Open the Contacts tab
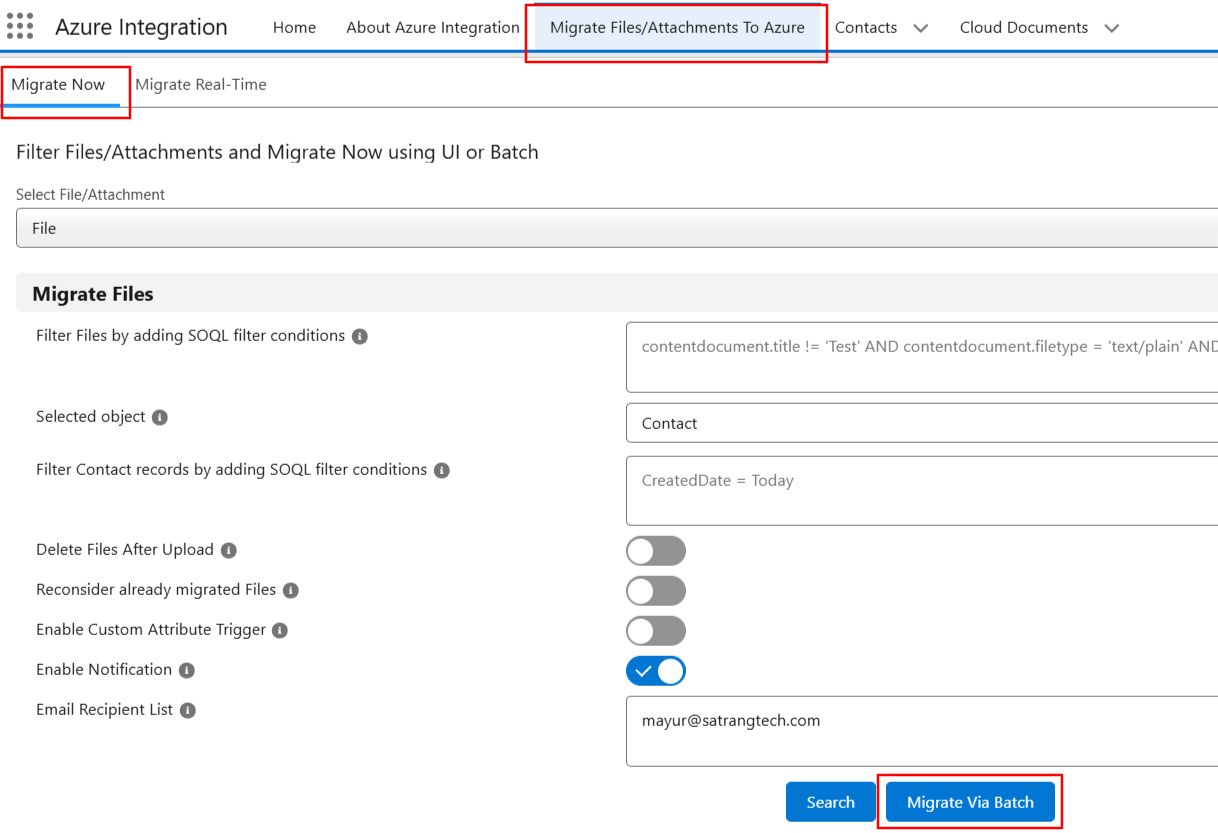Image resolution: width=1218 pixels, height=833 pixels. pyautogui.click(x=866, y=28)
